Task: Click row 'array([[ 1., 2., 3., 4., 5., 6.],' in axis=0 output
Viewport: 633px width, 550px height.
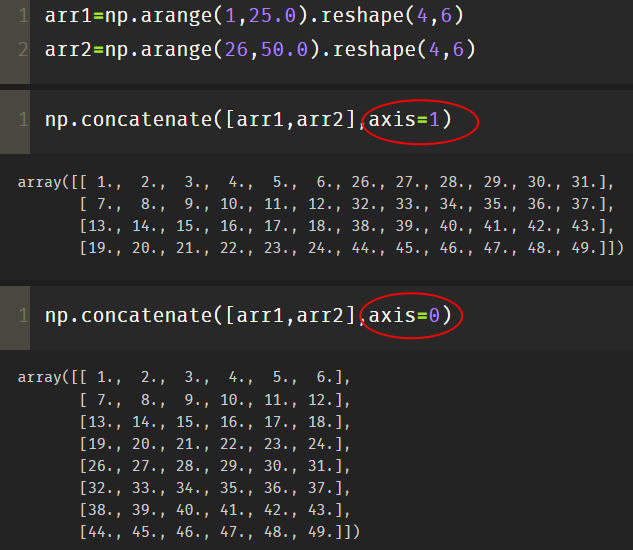Action: point(184,377)
